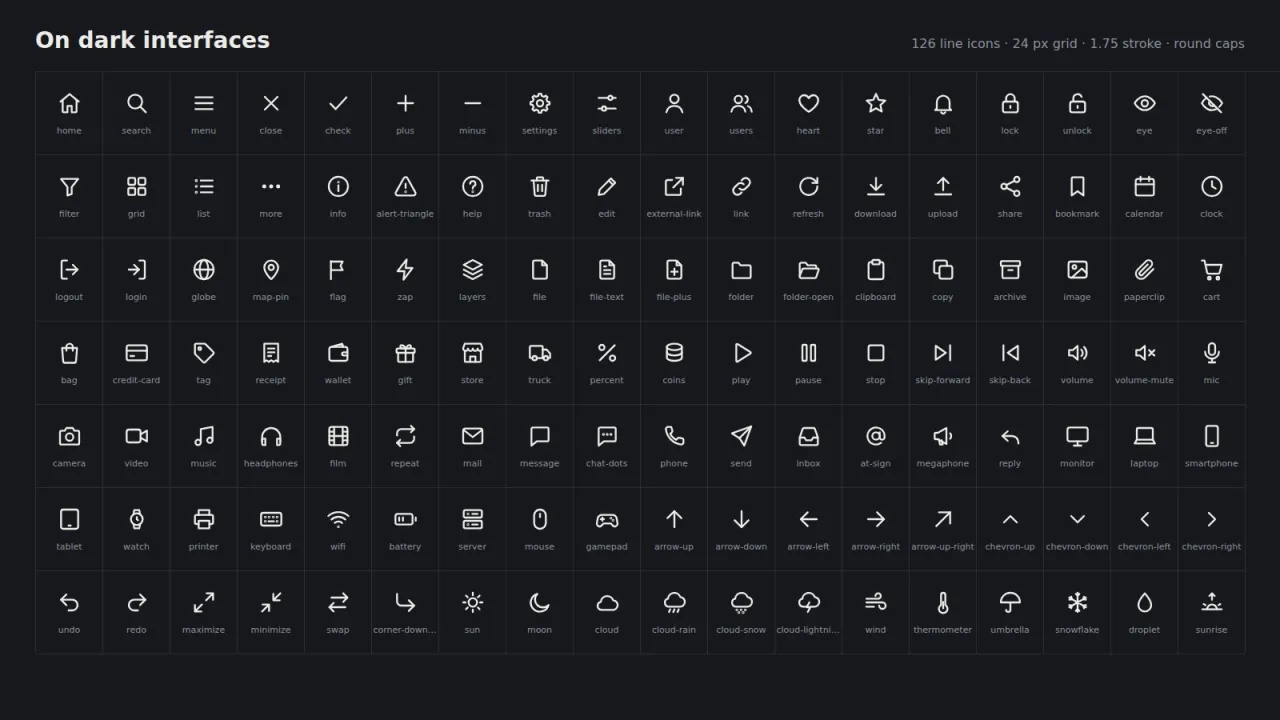The width and height of the screenshot is (1280, 720).
Task: Select the settings gear icon
Action: coord(540,103)
